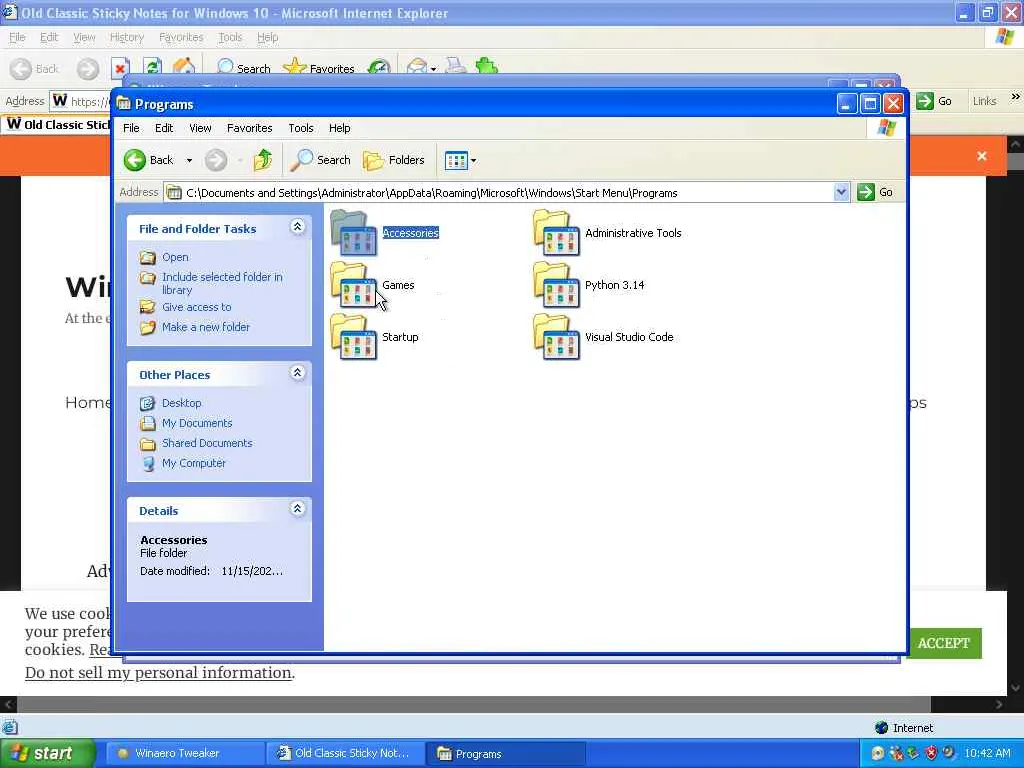Screen dimensions: 1024x768
Task: Click Include selected folder in library
Action: click(222, 283)
